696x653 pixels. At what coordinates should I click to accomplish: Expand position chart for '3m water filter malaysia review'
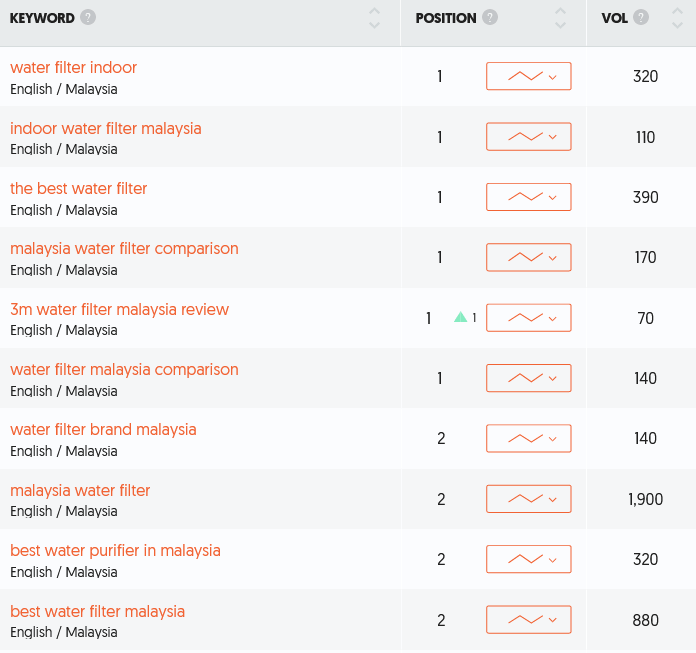pyautogui.click(x=529, y=318)
